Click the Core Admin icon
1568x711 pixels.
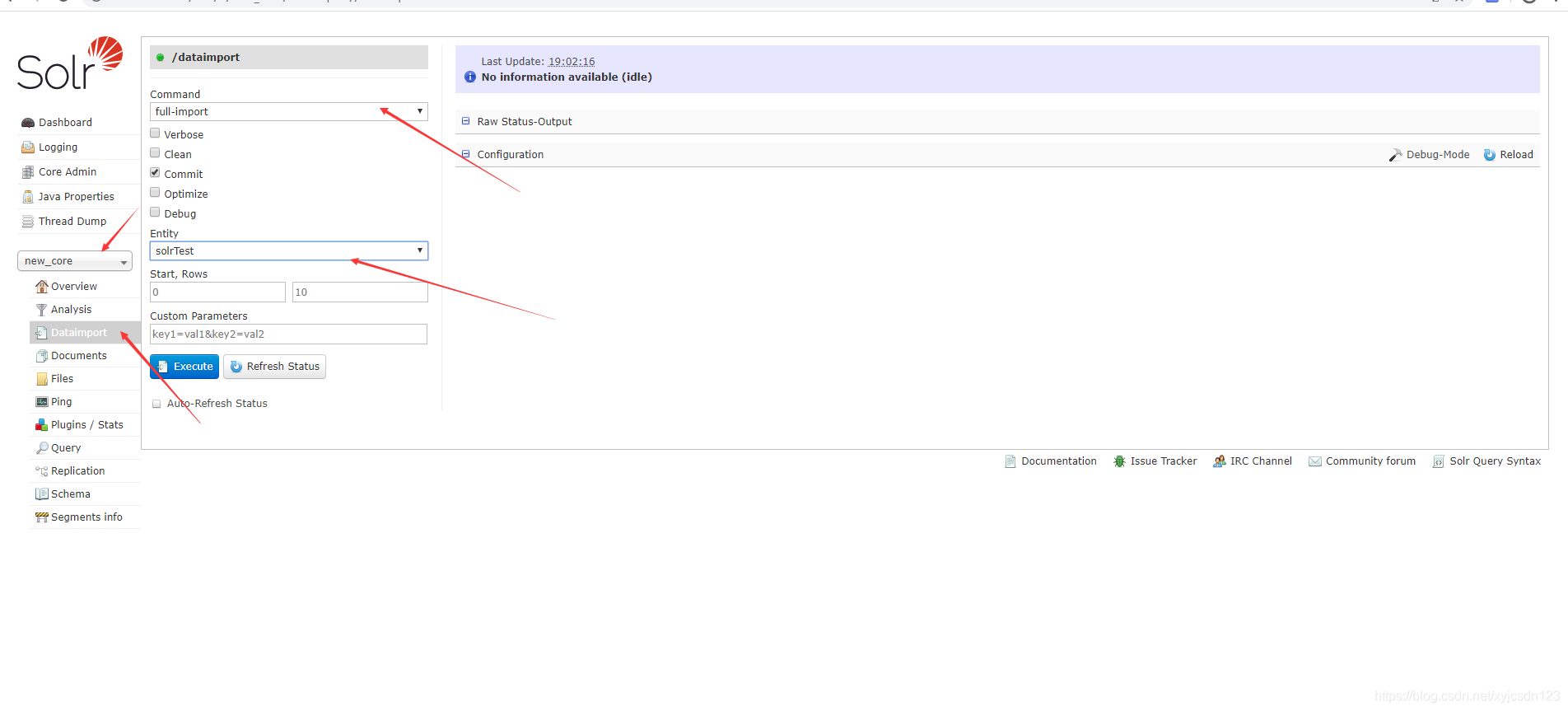27,172
